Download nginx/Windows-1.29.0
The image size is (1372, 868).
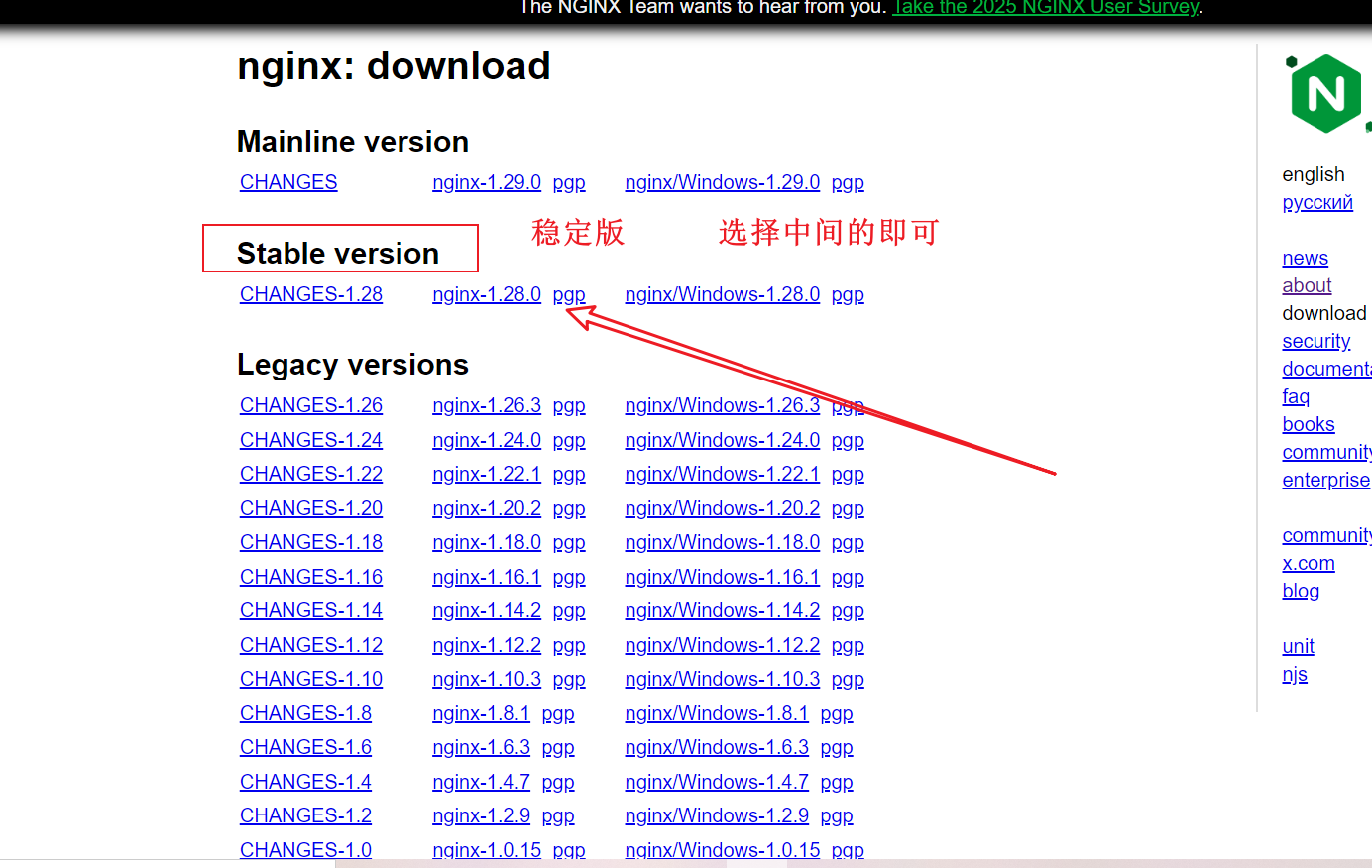click(x=723, y=182)
